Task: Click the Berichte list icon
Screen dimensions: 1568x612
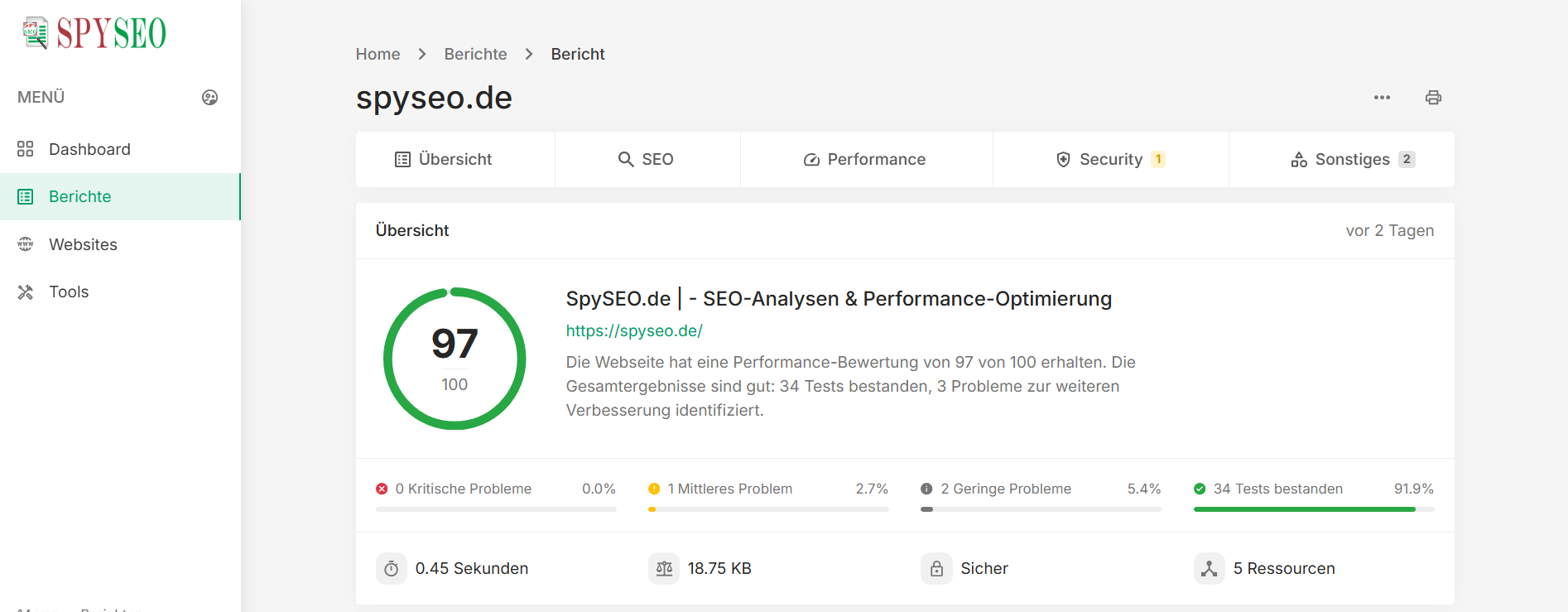Action: point(26,196)
